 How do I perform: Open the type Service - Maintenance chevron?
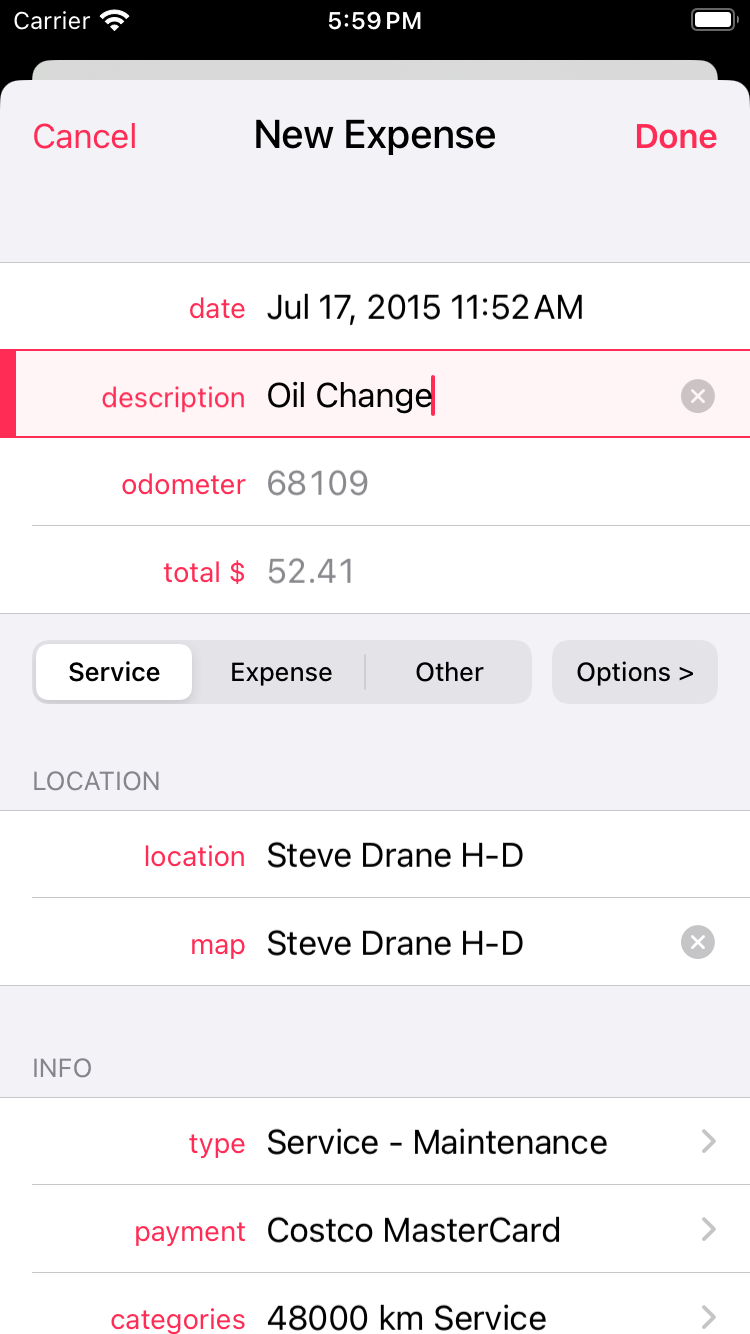[709, 1141]
